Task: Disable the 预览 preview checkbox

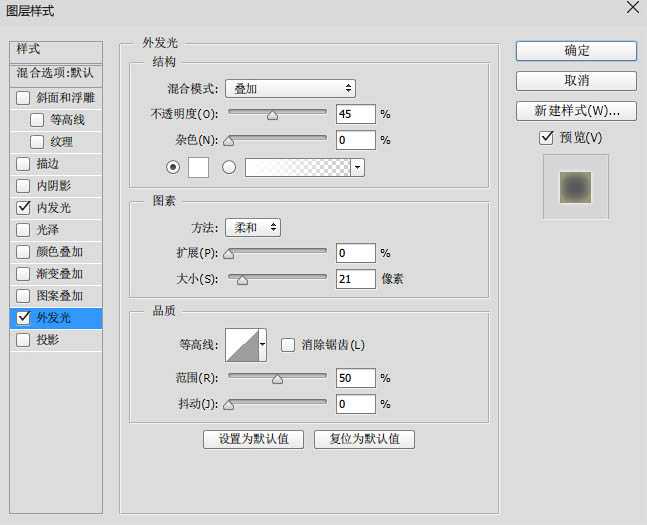Action: pos(546,137)
